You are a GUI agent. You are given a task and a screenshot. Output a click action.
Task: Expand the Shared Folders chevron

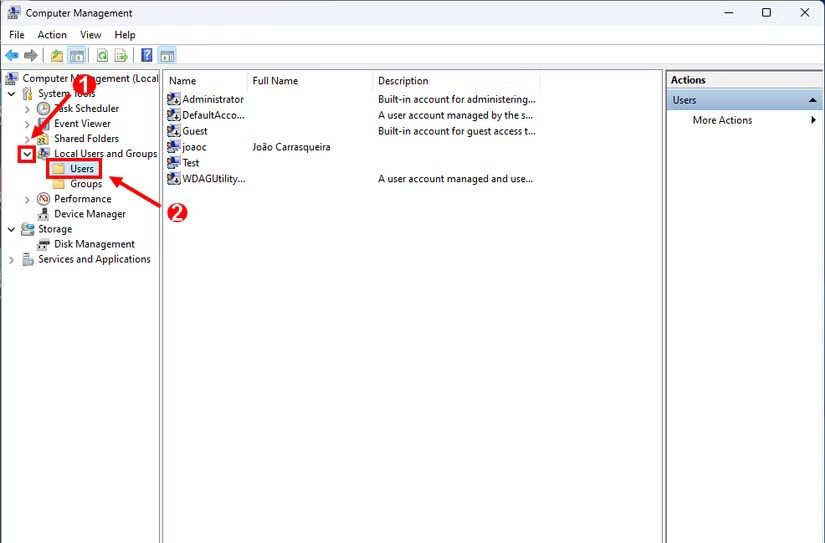27,139
